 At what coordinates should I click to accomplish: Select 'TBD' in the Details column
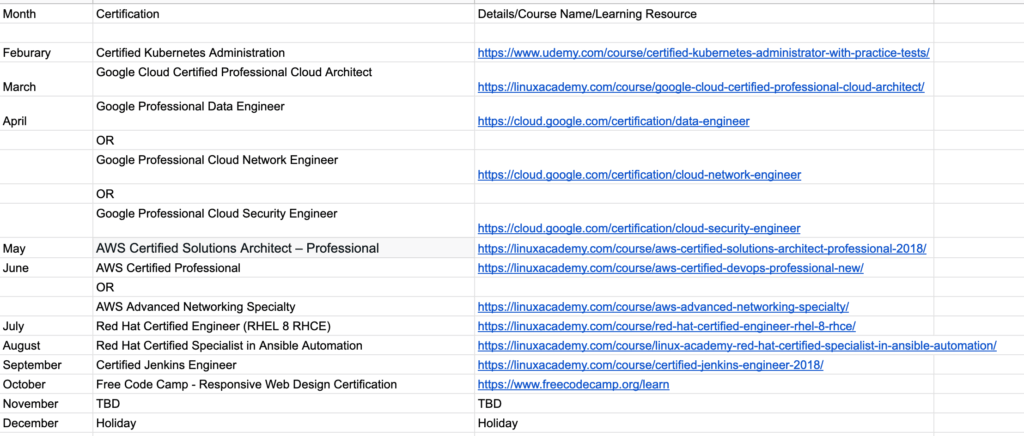click(704, 403)
